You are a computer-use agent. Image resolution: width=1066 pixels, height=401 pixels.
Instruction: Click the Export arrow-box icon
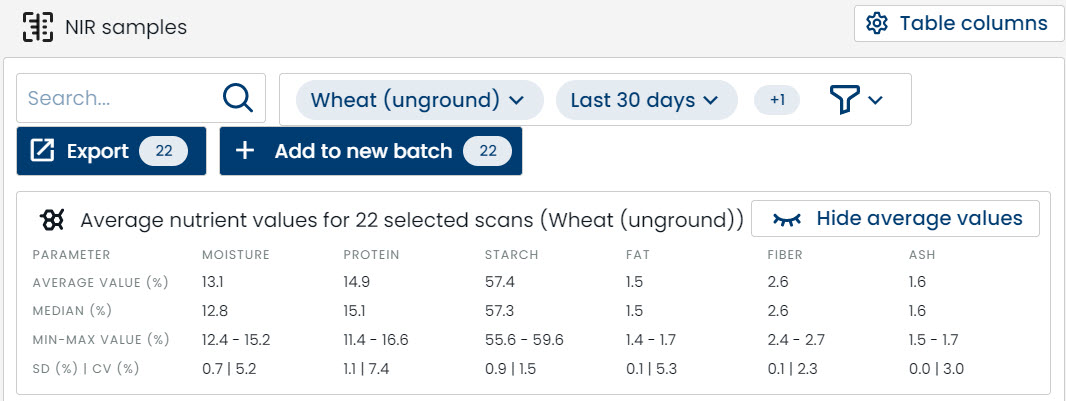(x=42, y=151)
